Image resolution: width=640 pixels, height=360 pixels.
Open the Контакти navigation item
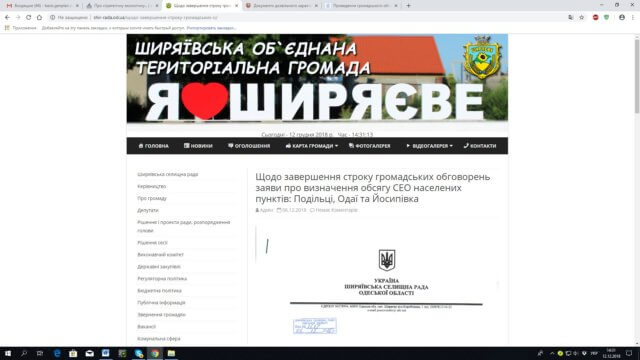pos(480,146)
